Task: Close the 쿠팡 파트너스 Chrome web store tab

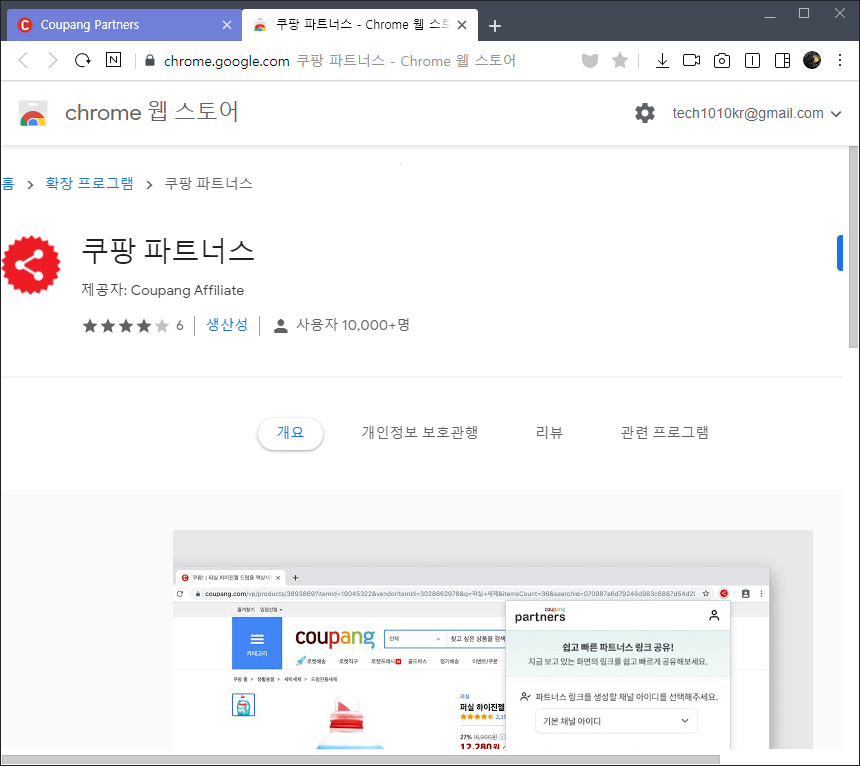Action: tap(462, 25)
